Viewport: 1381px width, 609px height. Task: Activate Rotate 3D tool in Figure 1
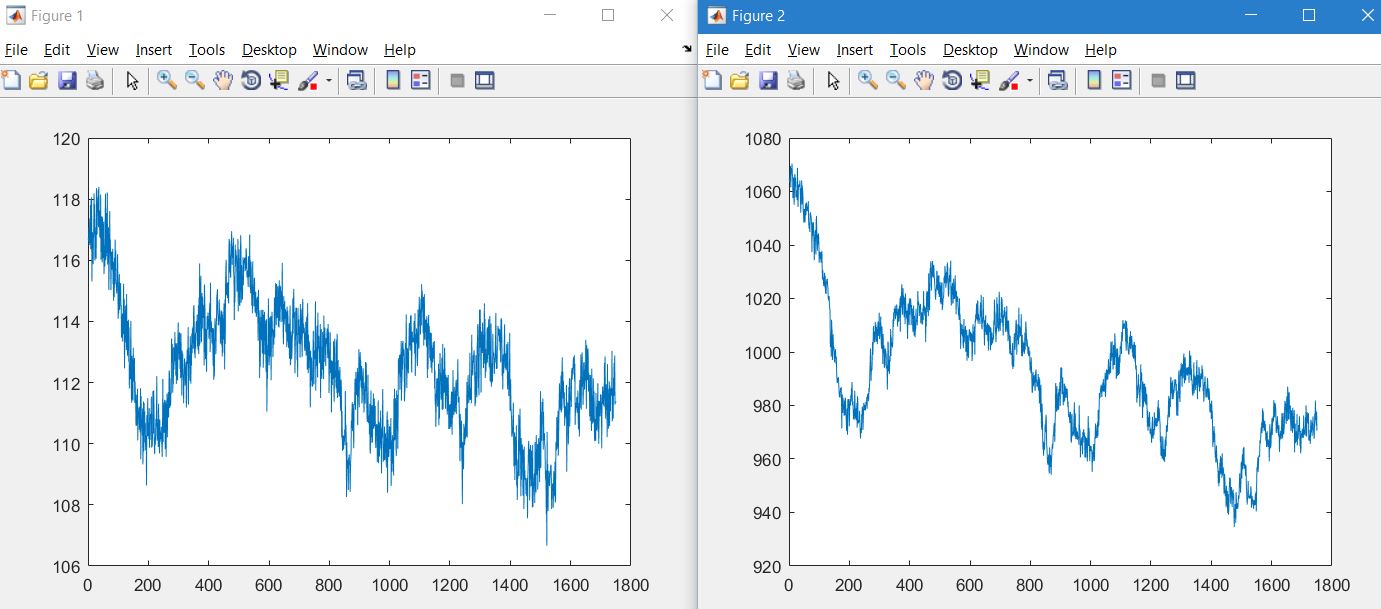251,81
